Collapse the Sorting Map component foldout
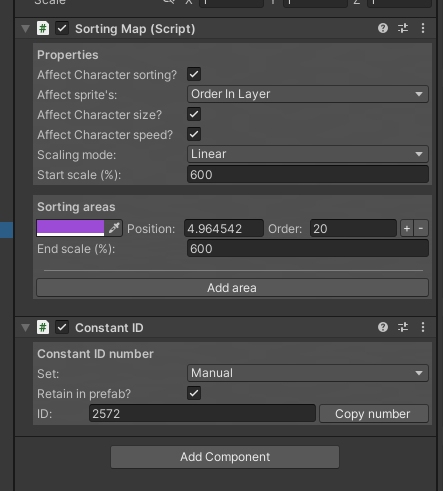This screenshot has height=491, width=443. pos(26,29)
